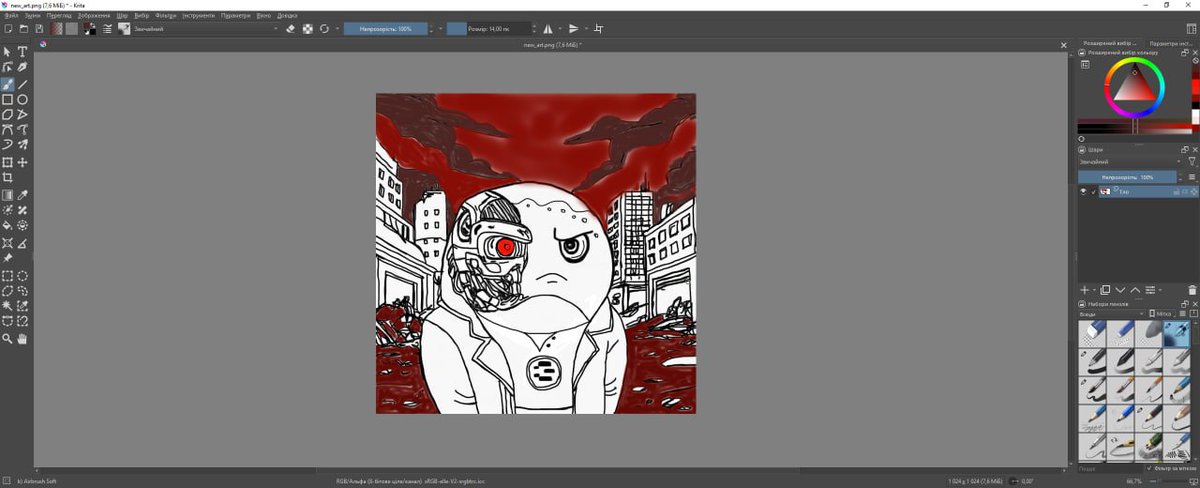Delete the selected layer with trash icon
The width and height of the screenshot is (1200, 488).
(x=1192, y=290)
